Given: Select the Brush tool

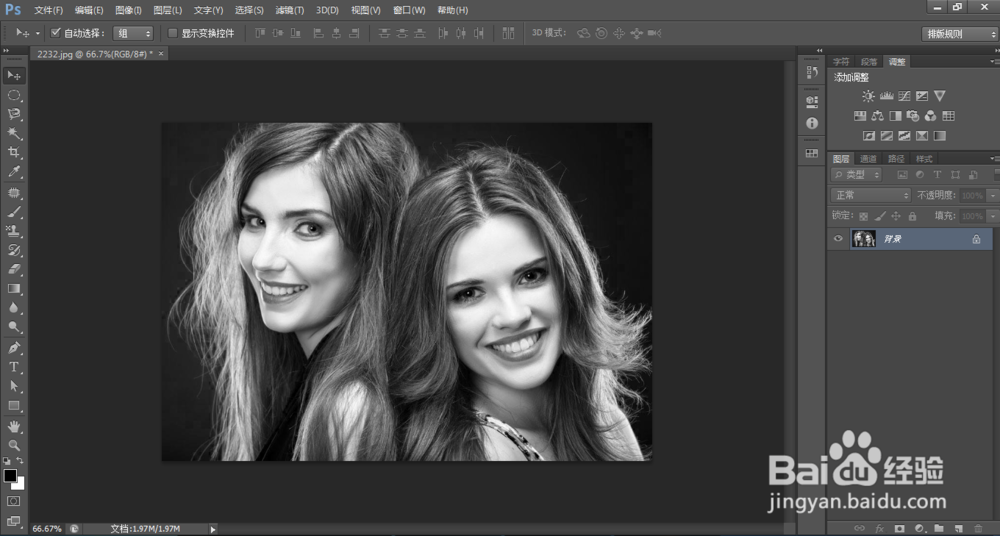Looking at the screenshot, I should click(x=13, y=212).
